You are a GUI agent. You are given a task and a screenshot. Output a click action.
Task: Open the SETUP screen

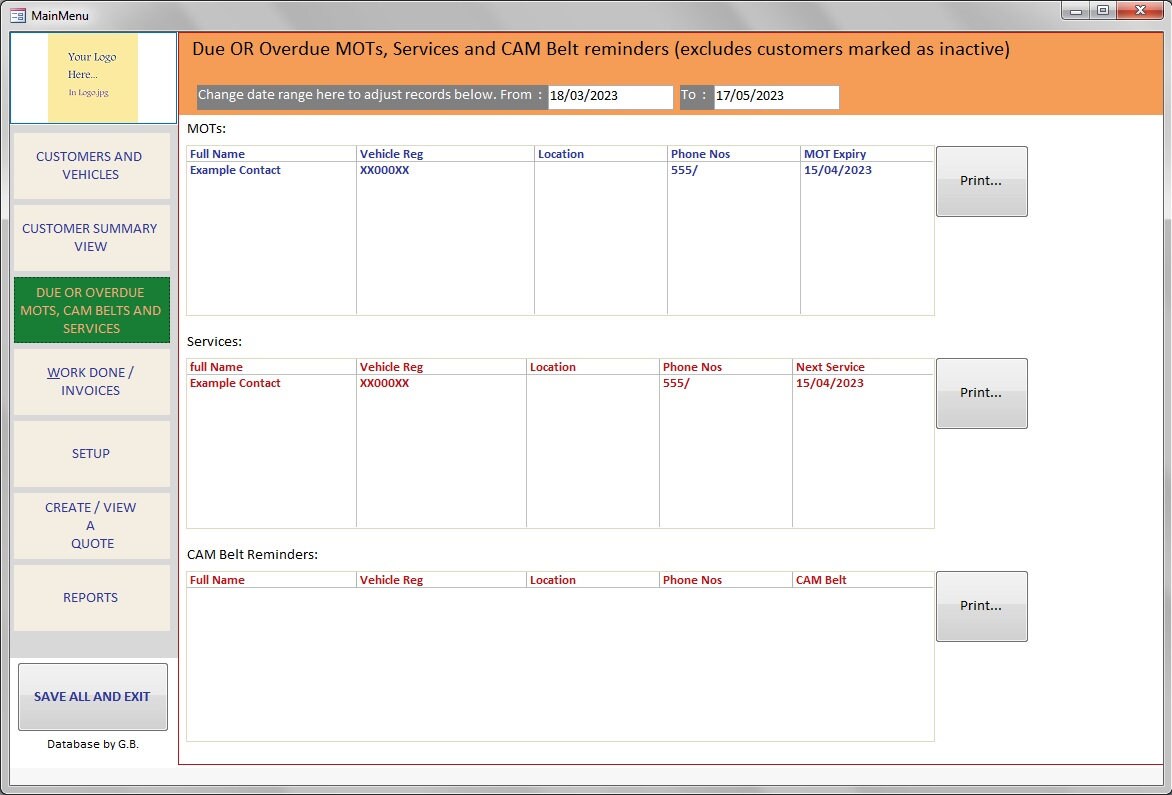click(x=90, y=453)
